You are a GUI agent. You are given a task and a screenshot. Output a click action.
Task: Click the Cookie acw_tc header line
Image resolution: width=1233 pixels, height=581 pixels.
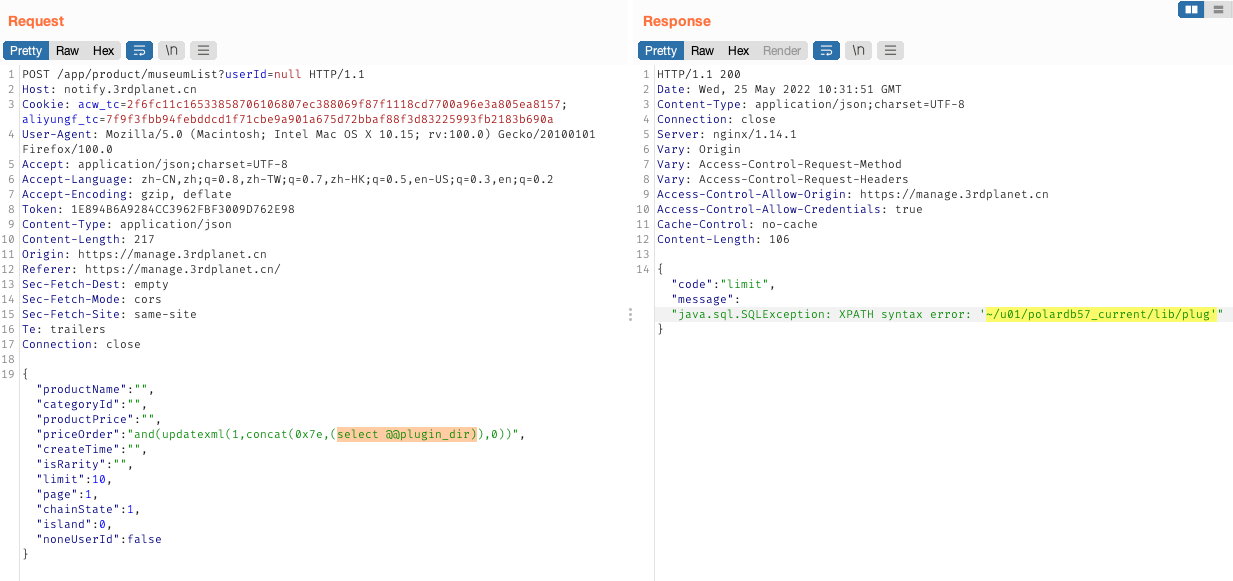295,105
